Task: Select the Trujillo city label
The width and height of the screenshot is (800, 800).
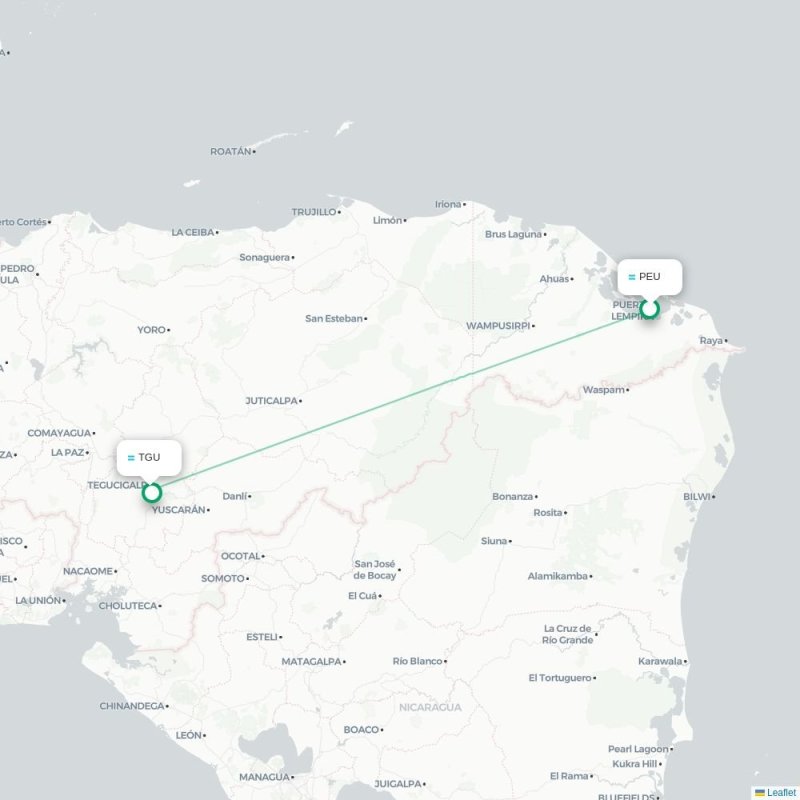Action: (x=314, y=212)
